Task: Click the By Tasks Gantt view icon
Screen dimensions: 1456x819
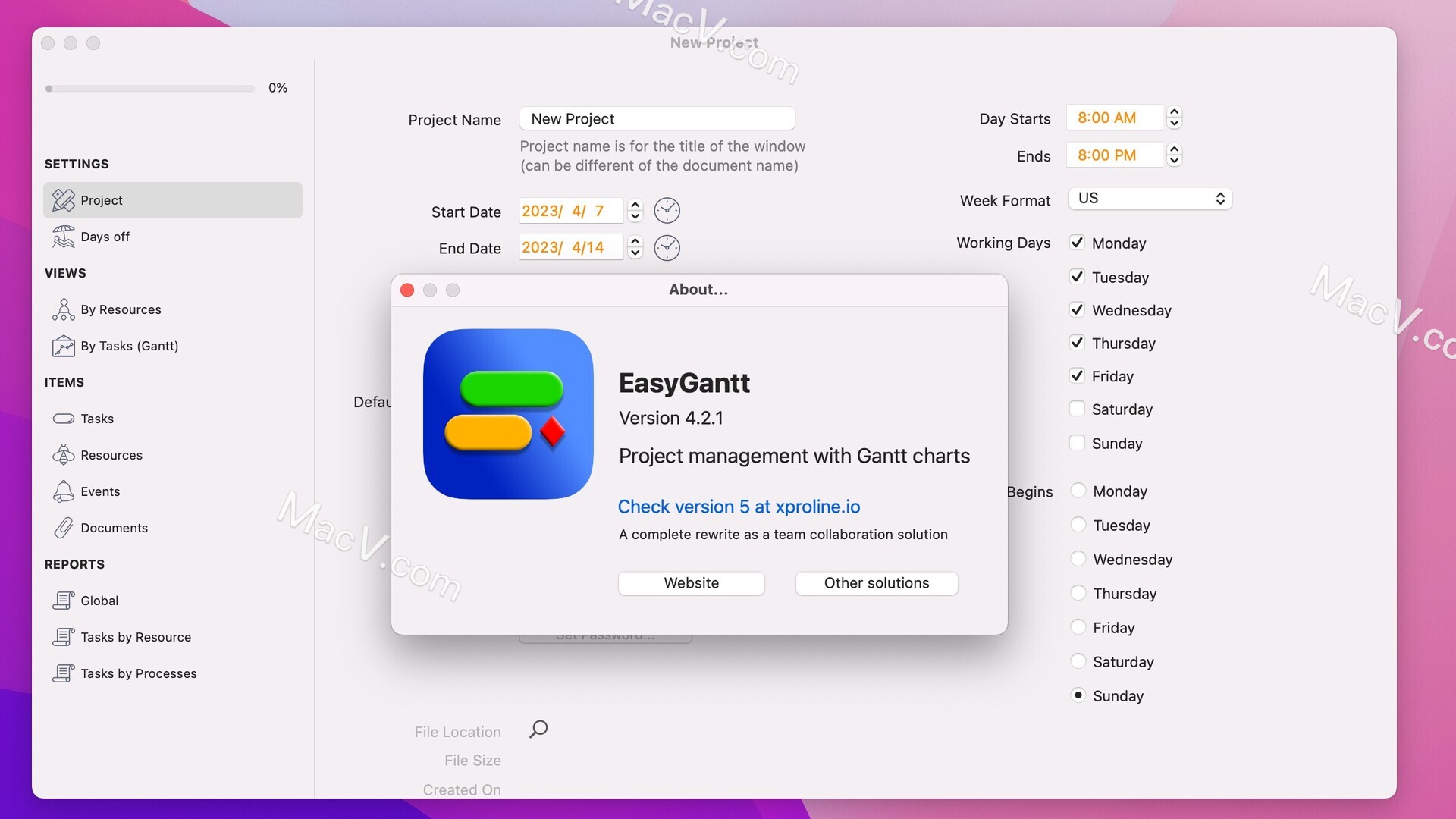Action: pos(62,345)
